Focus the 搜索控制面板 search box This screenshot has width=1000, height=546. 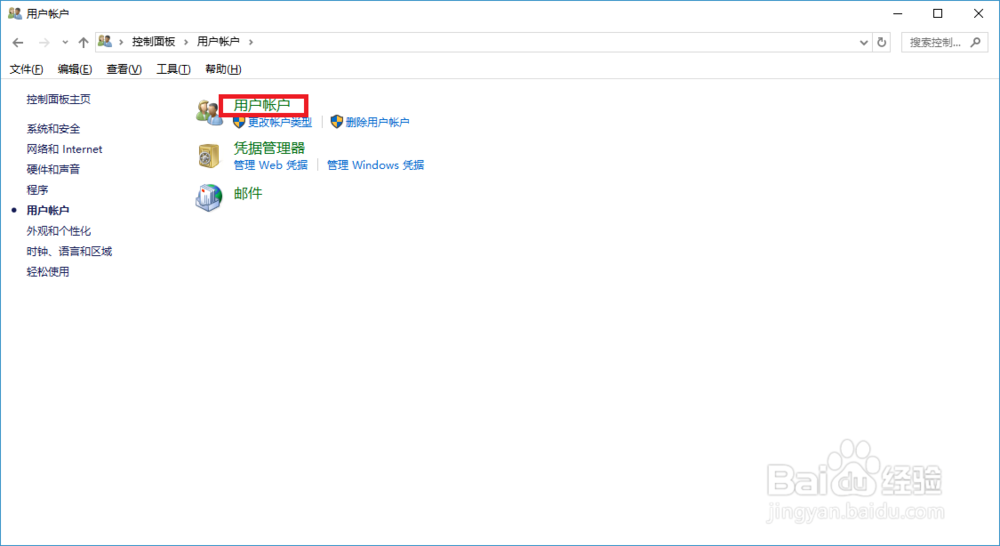click(x=945, y=43)
